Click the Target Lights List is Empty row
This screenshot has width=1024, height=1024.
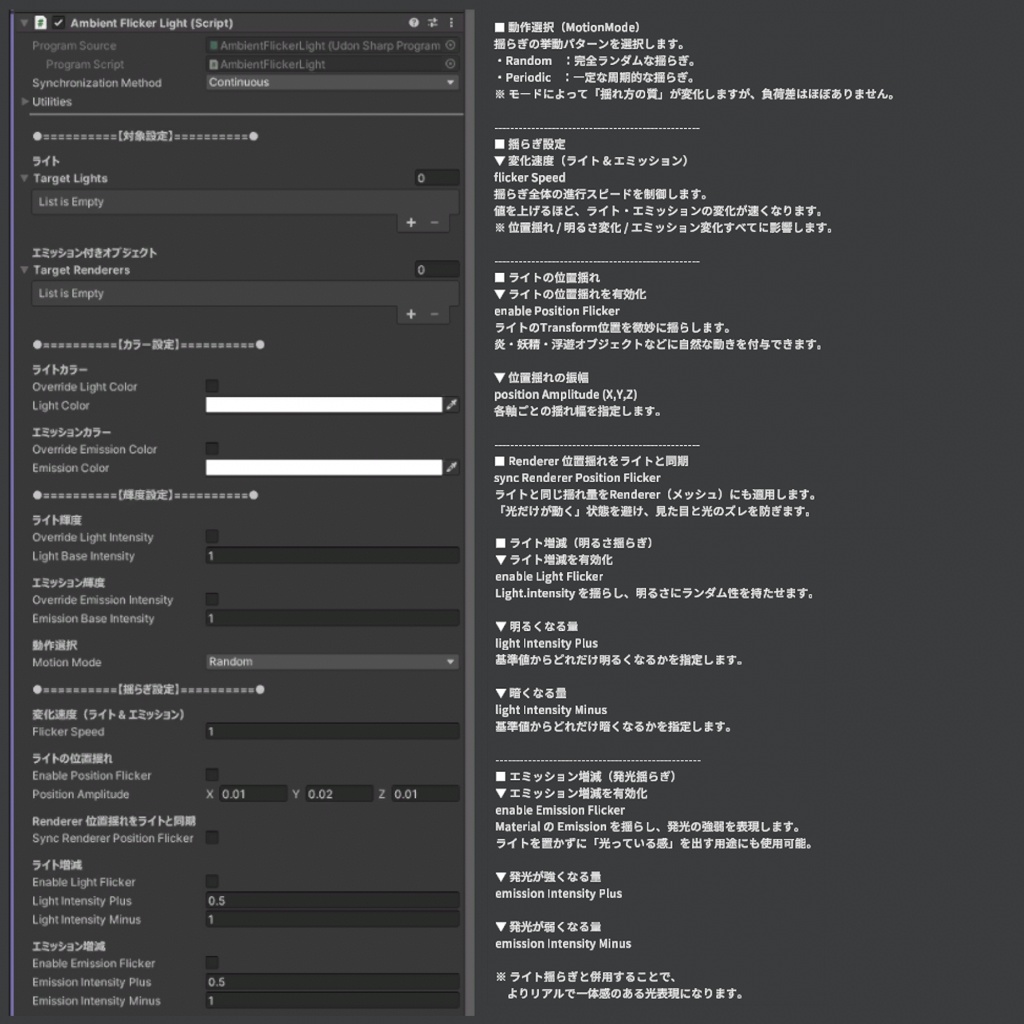click(245, 202)
